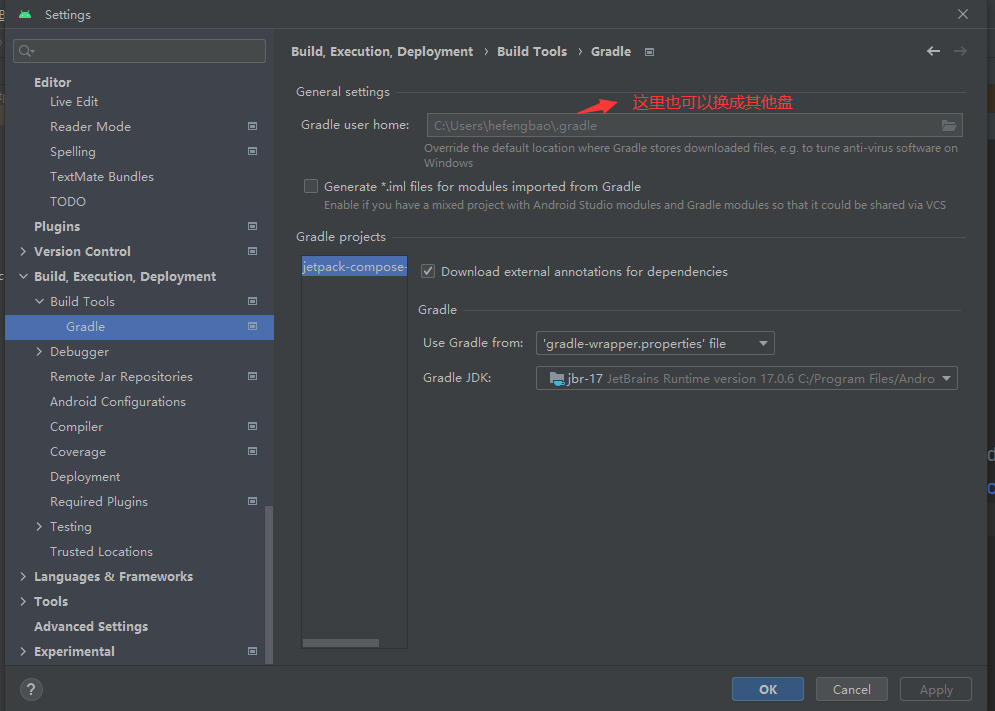The width and height of the screenshot is (995, 711).
Task: Click the Android Studio logo in title bar
Action: click(x=25, y=14)
